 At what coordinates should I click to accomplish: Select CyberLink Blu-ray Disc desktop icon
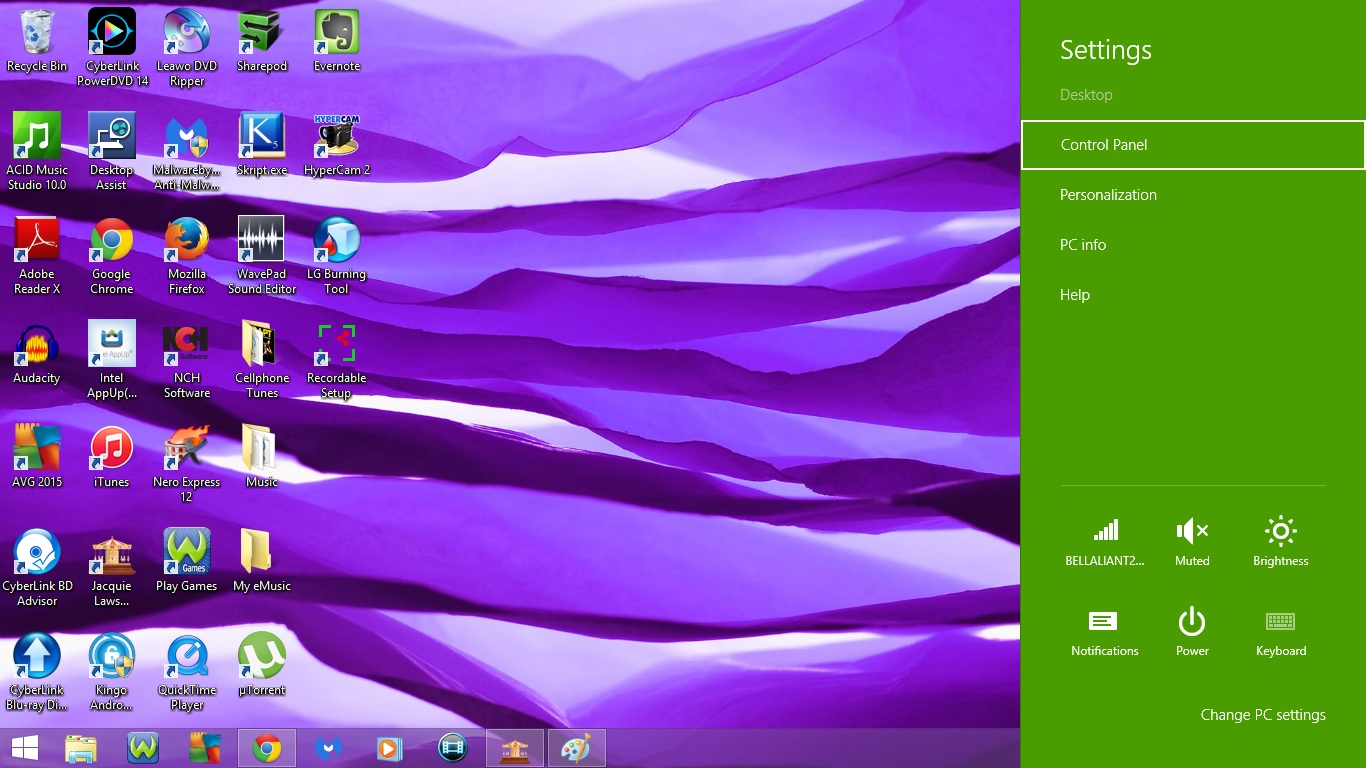37,671
